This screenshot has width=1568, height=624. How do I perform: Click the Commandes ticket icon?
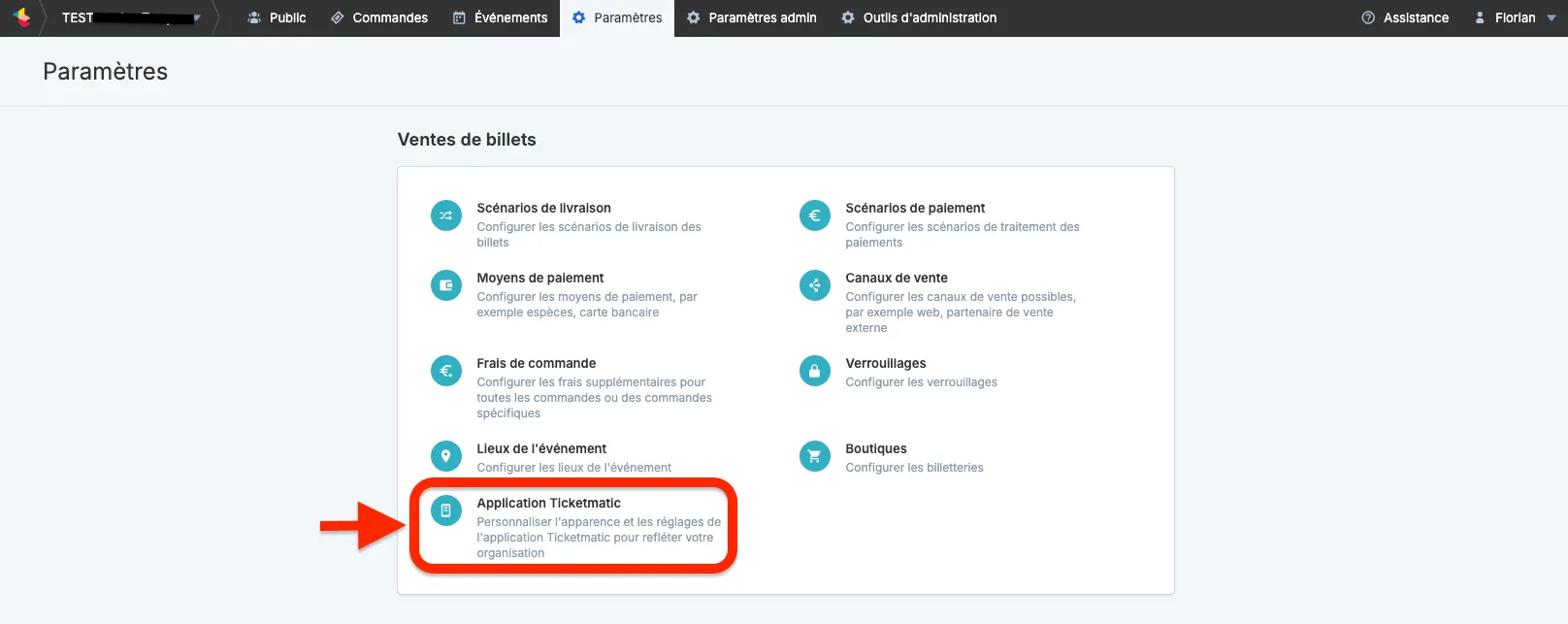pyautogui.click(x=338, y=17)
